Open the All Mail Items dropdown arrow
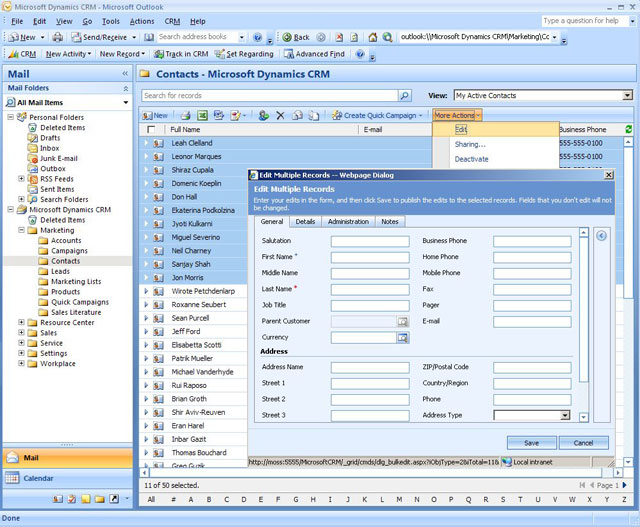Screen dimensions: 640x527 (126, 102)
